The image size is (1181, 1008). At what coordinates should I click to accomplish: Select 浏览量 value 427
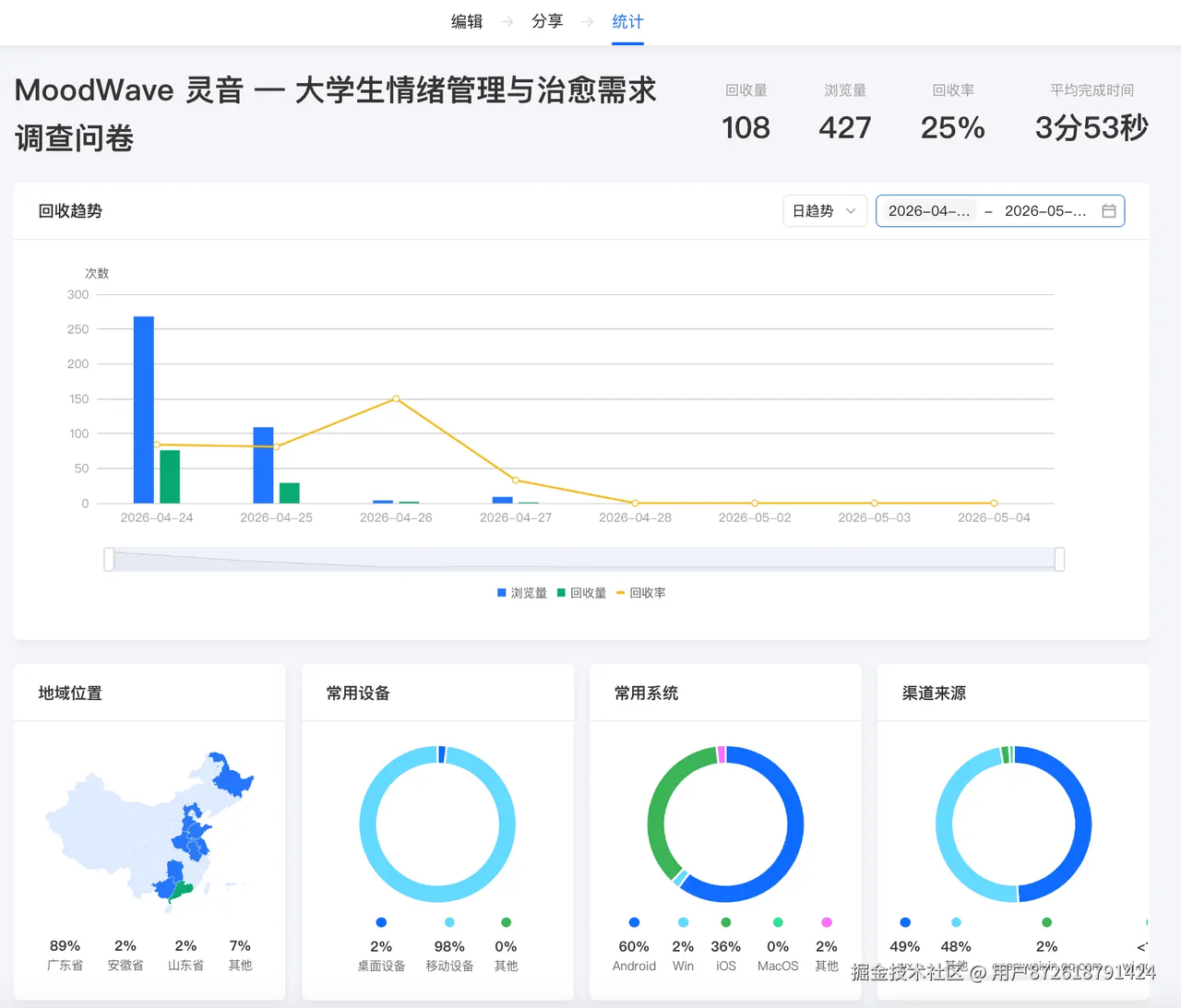(845, 127)
